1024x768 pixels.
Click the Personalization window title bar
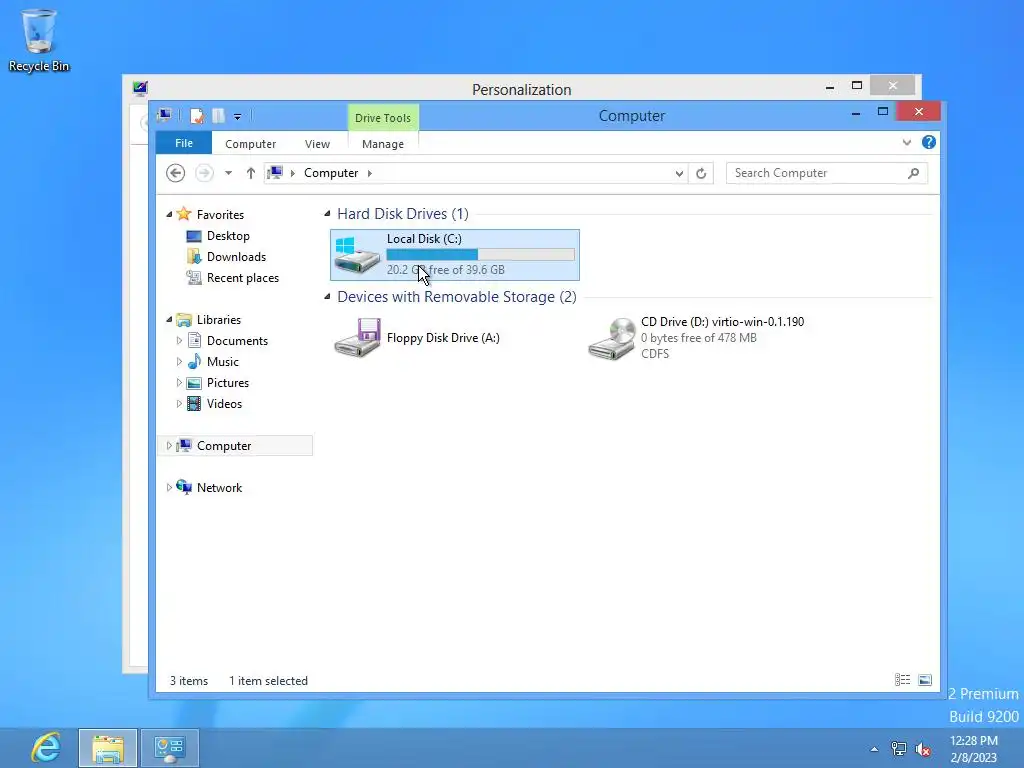click(x=521, y=89)
